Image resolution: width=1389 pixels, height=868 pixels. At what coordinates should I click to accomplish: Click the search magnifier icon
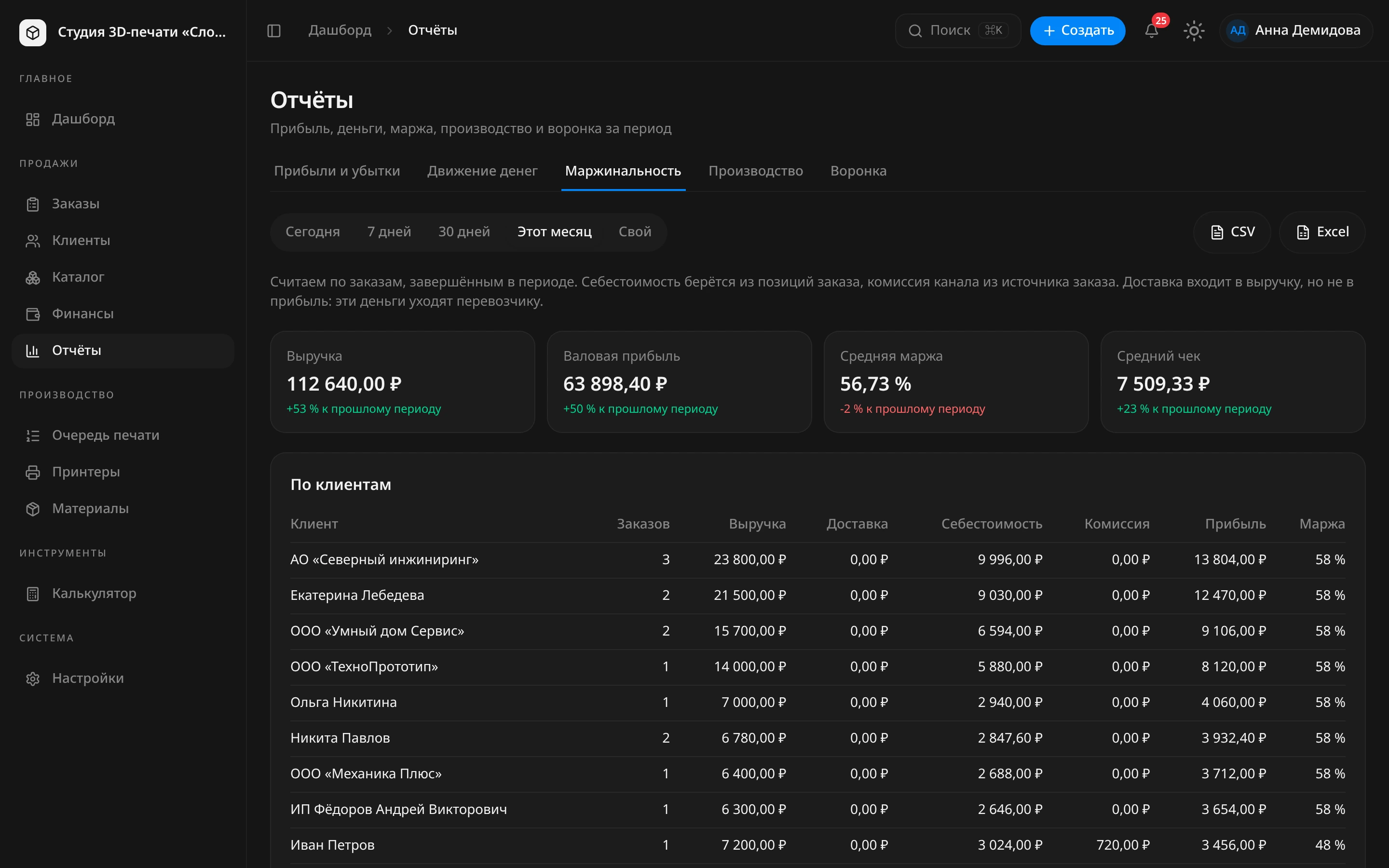pyautogui.click(x=915, y=30)
